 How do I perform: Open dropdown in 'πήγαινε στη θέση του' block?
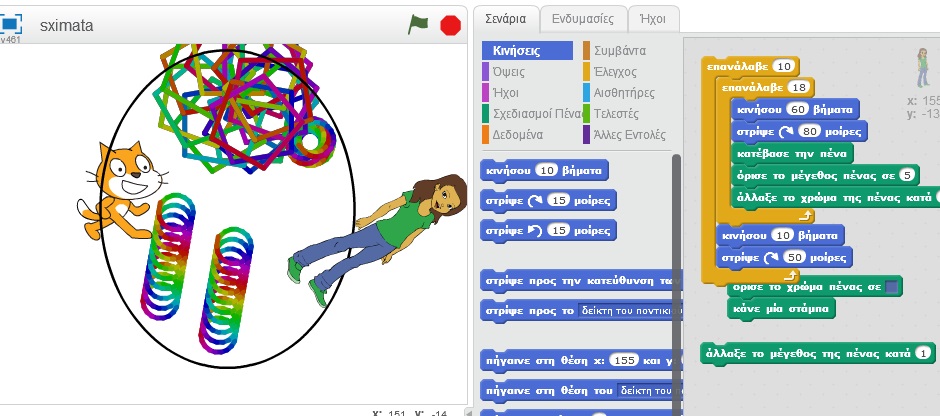[x=648, y=389]
